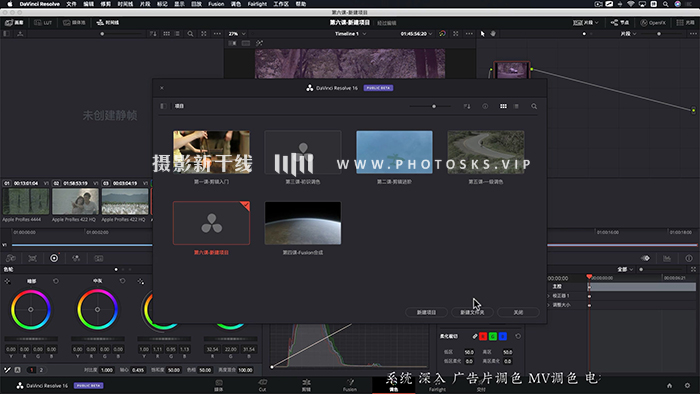Toggle the sidebar panel icon in Project Manager
The width and height of the screenshot is (700, 394).
tap(163, 106)
